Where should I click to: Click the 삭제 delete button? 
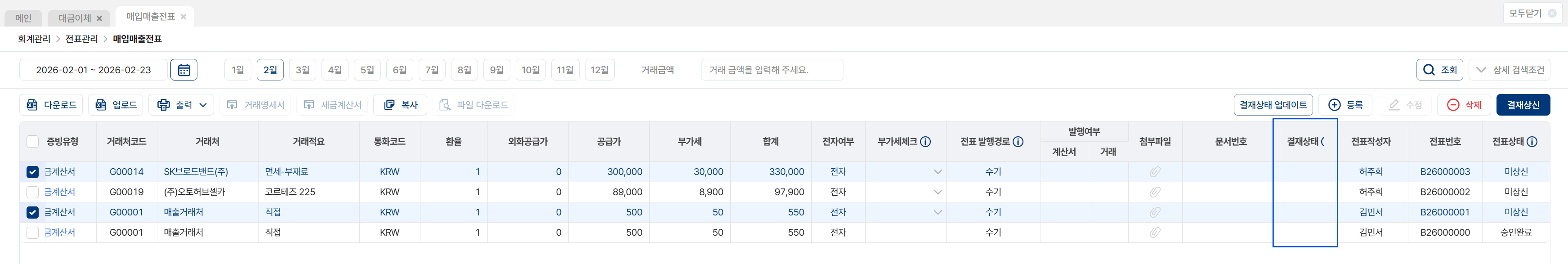(1464, 105)
